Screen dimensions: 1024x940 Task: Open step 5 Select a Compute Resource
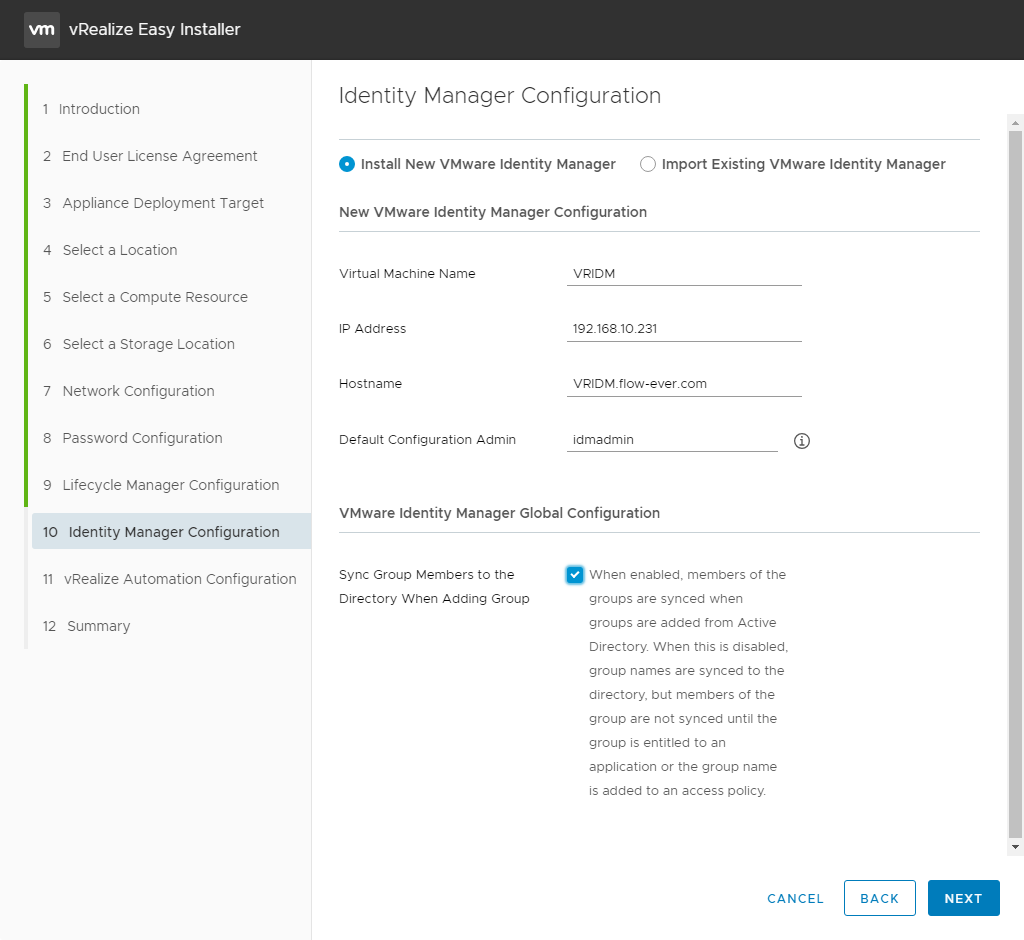point(146,297)
